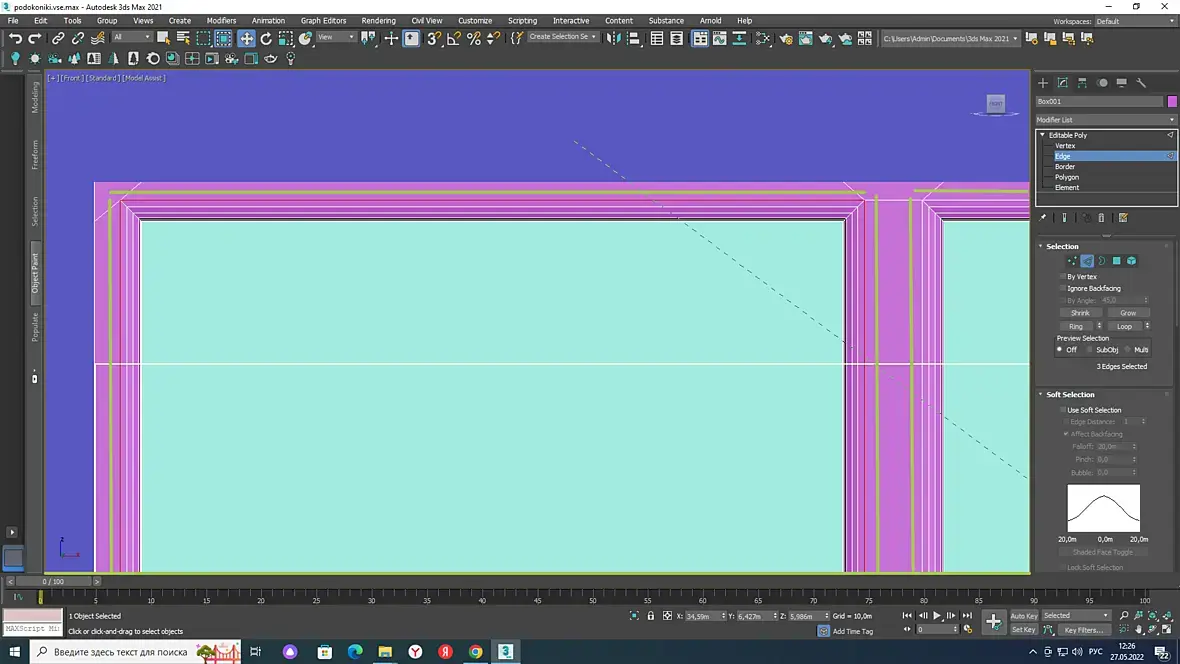The image size is (1180, 664).
Task: Activate the Select and Scale tool
Action: point(285,38)
